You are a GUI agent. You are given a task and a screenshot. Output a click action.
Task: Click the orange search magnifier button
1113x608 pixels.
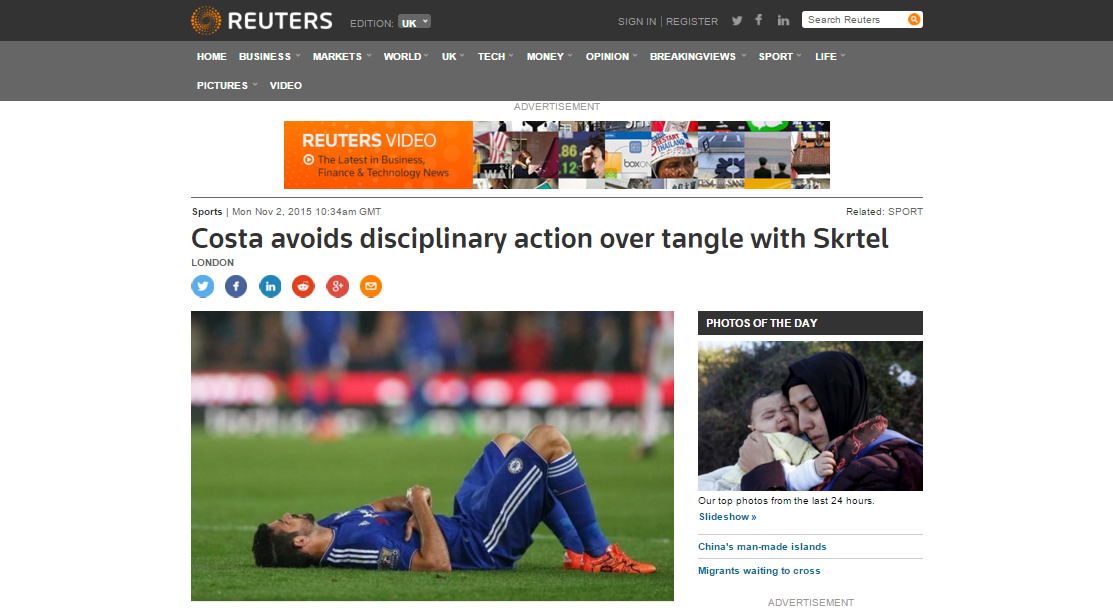914,20
